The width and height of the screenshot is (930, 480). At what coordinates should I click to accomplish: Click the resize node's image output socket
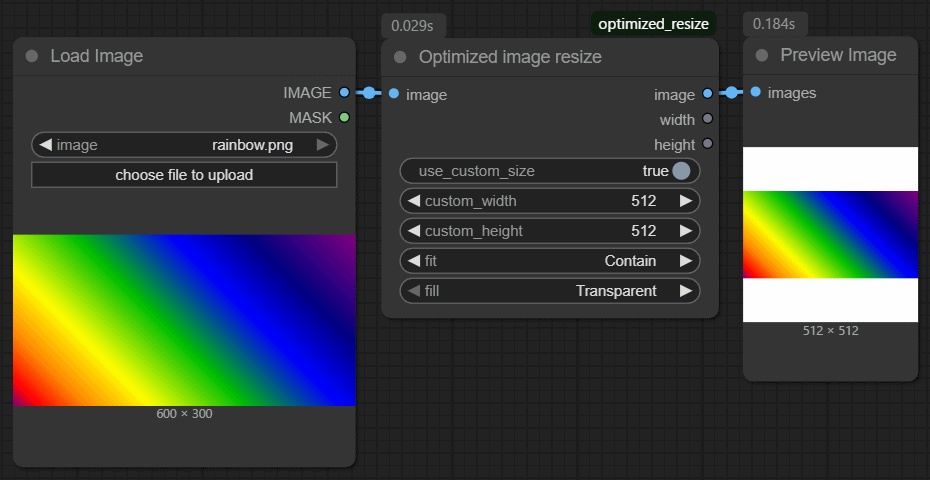click(x=708, y=94)
